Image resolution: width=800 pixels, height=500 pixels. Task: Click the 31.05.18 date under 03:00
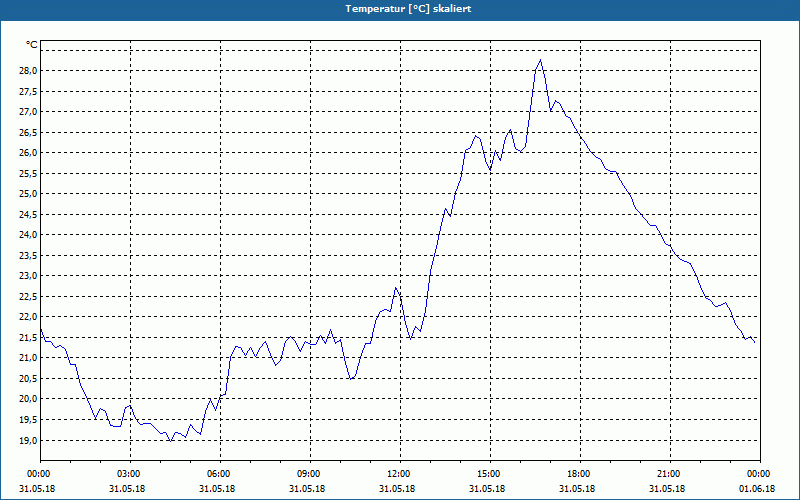(x=127, y=488)
